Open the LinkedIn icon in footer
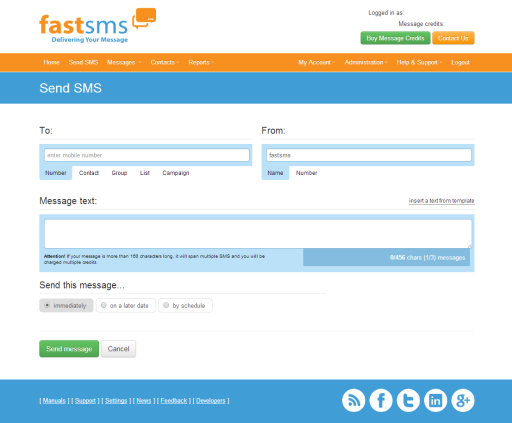This screenshot has height=423, width=512. pyautogui.click(x=435, y=400)
